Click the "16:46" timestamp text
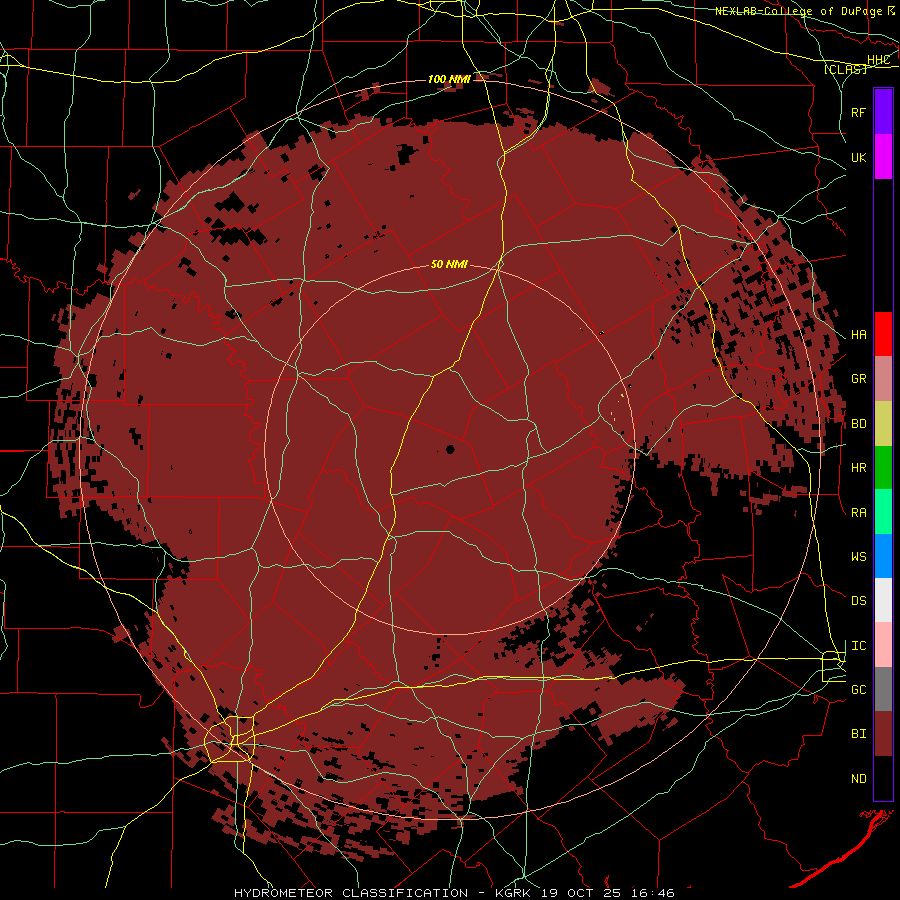The image size is (900, 900). click(x=655, y=893)
